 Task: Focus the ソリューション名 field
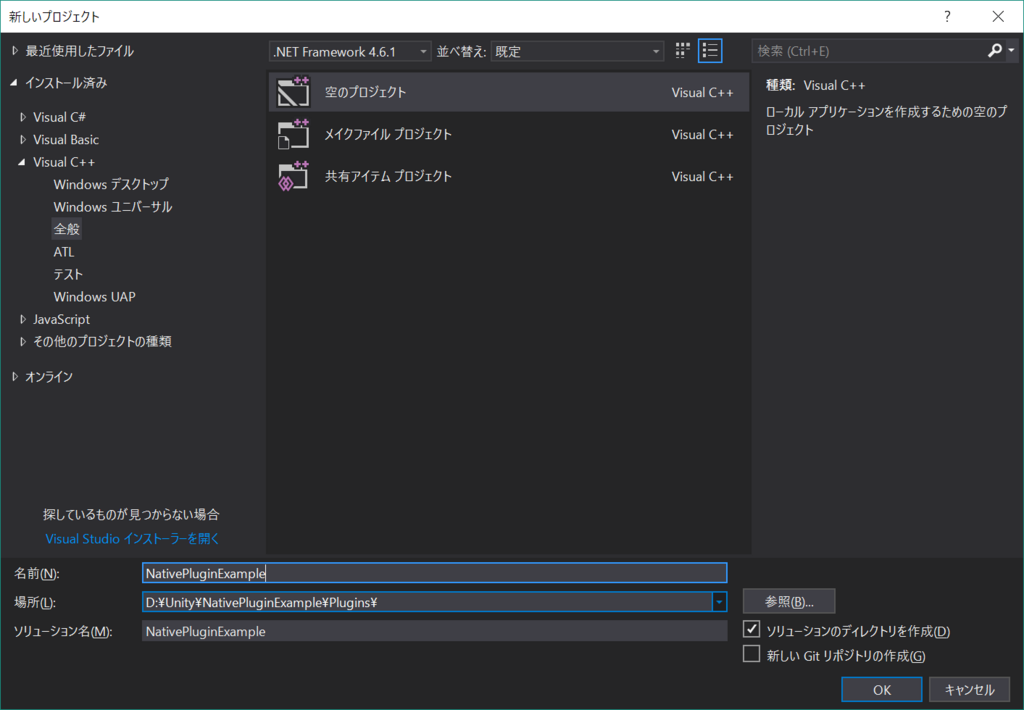click(434, 631)
